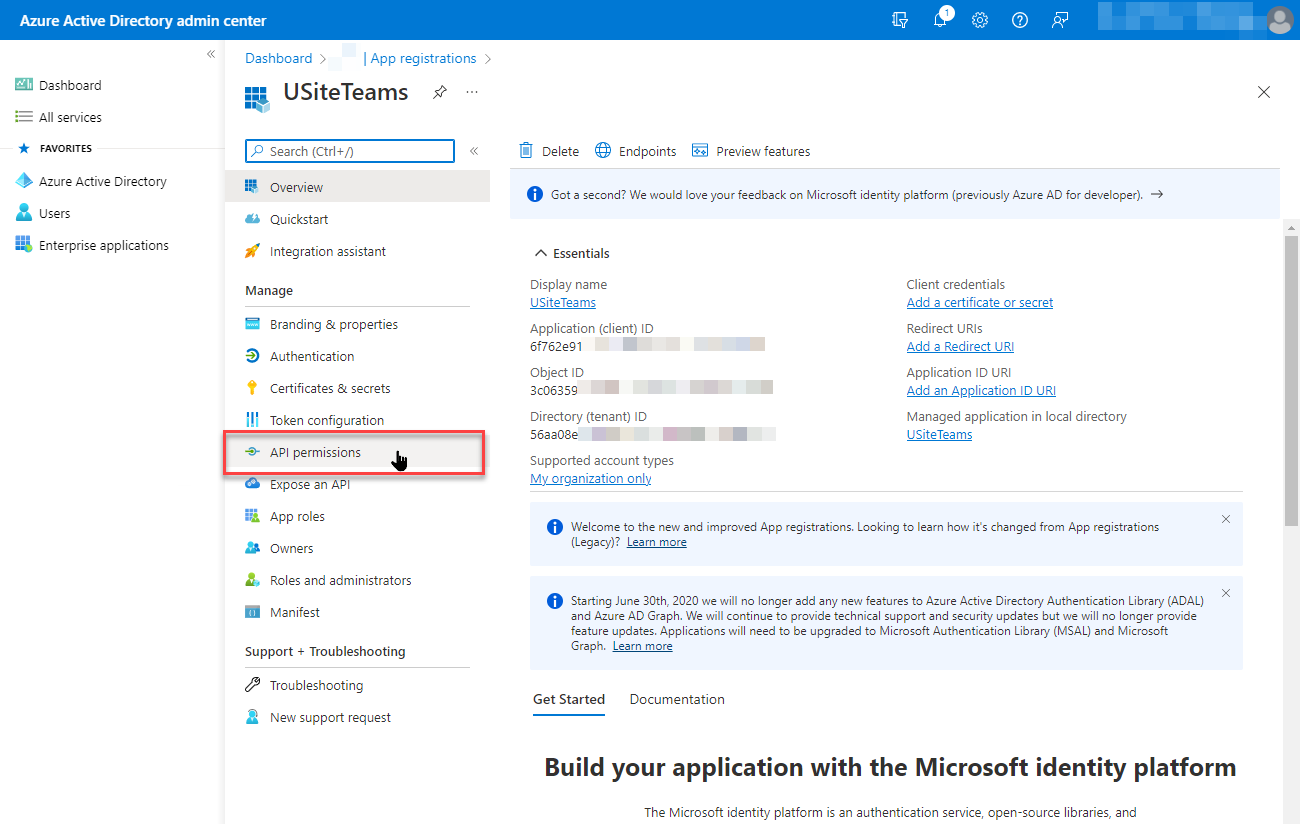Focus the Search (Ctrl+/) field
The width and height of the screenshot is (1300, 824).
tap(350, 151)
